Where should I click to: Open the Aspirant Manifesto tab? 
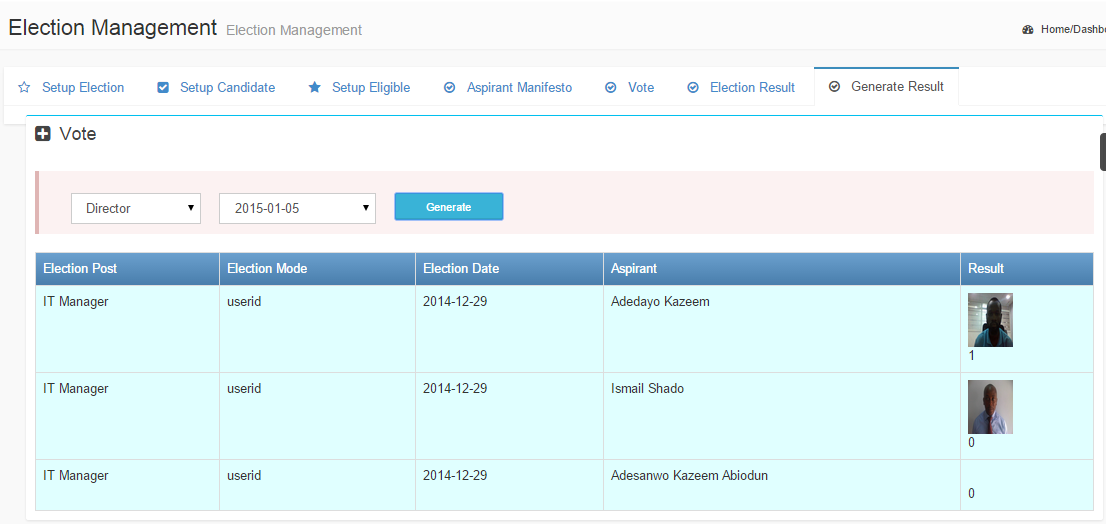coord(519,88)
